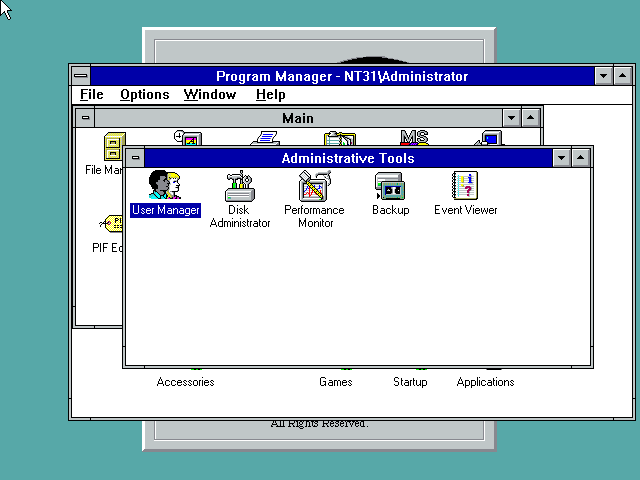The width and height of the screenshot is (640, 480).
Task: Select the Backup tape drive icon
Action: click(x=390, y=186)
